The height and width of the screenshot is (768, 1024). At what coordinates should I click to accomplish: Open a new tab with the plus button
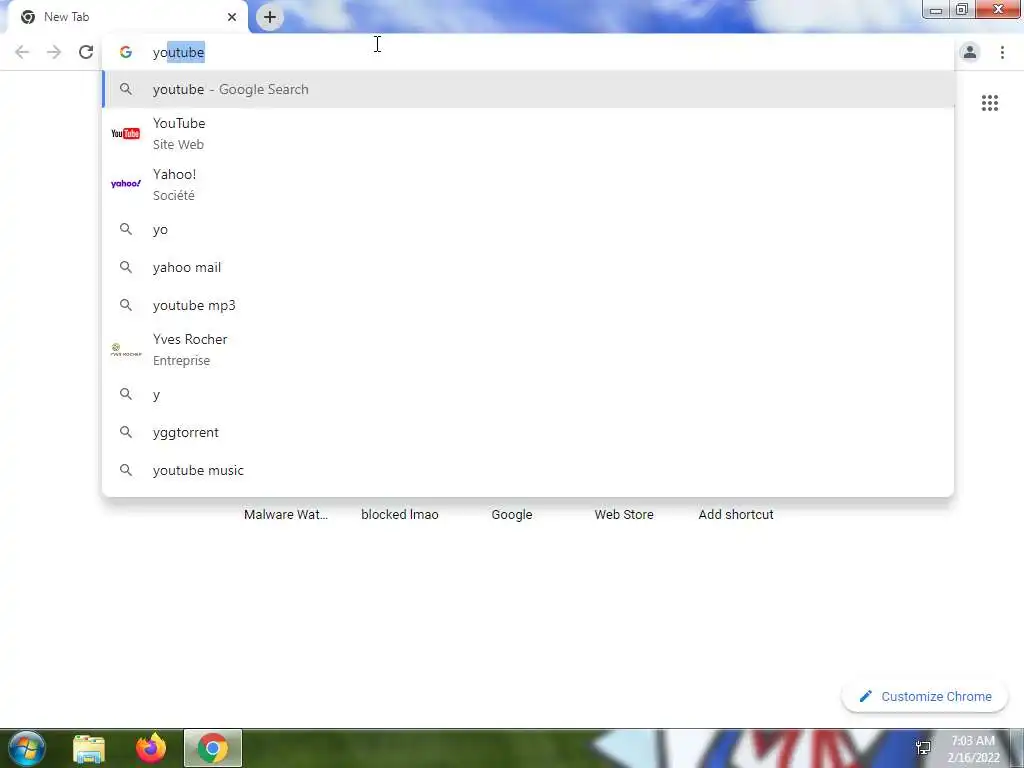pyautogui.click(x=270, y=17)
